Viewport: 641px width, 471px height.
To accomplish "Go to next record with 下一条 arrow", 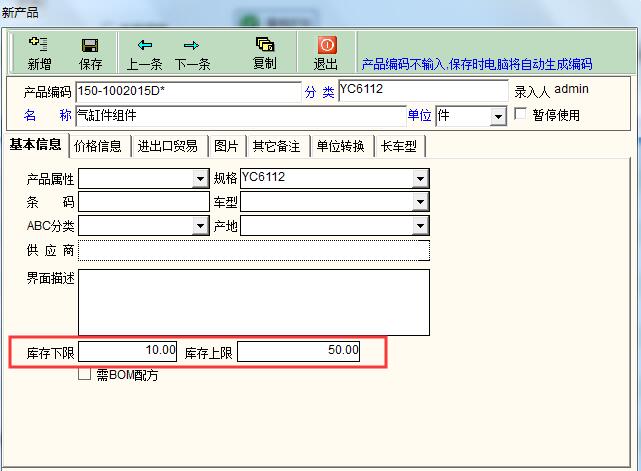I will click(x=191, y=45).
